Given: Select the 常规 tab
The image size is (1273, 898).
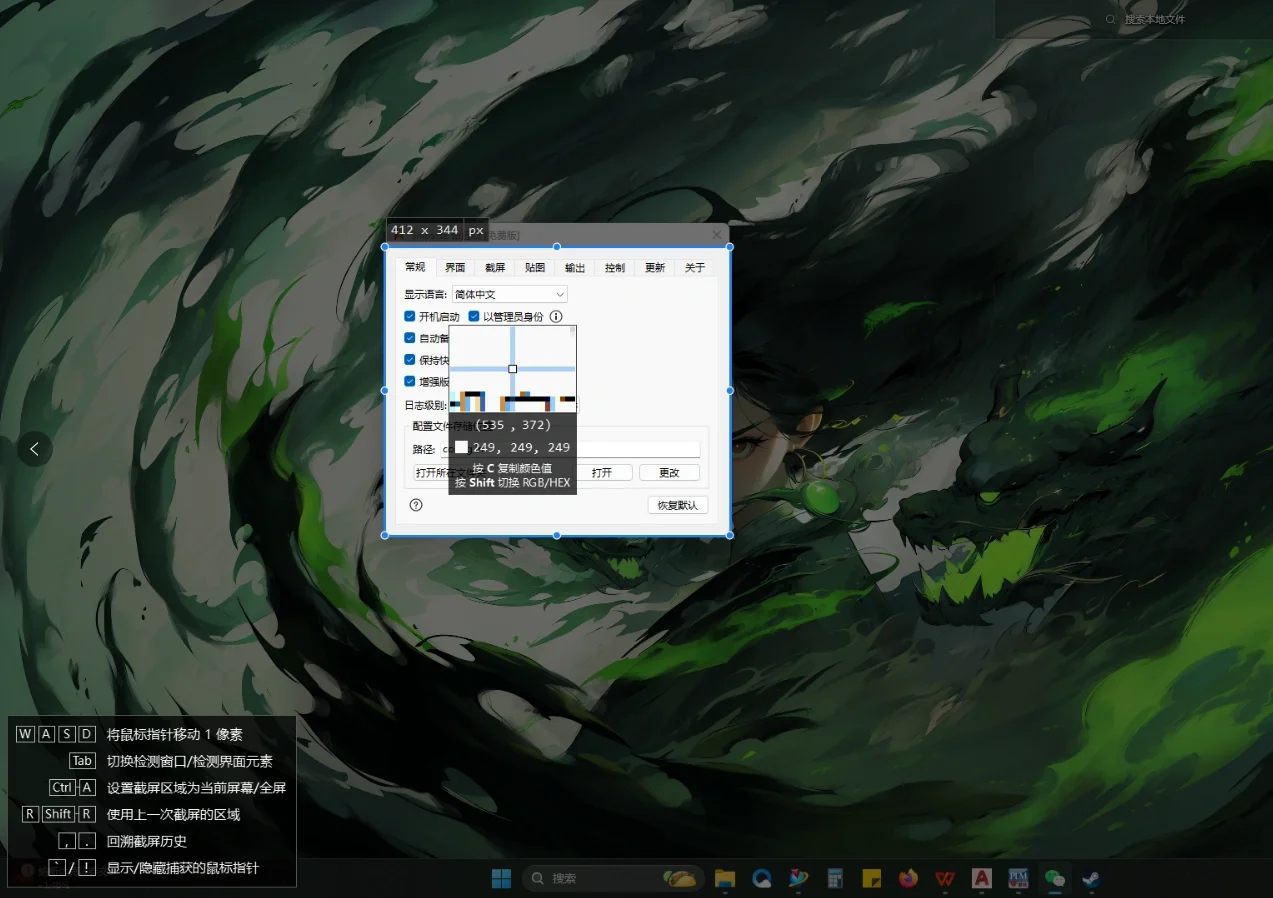Looking at the screenshot, I should 415,267.
